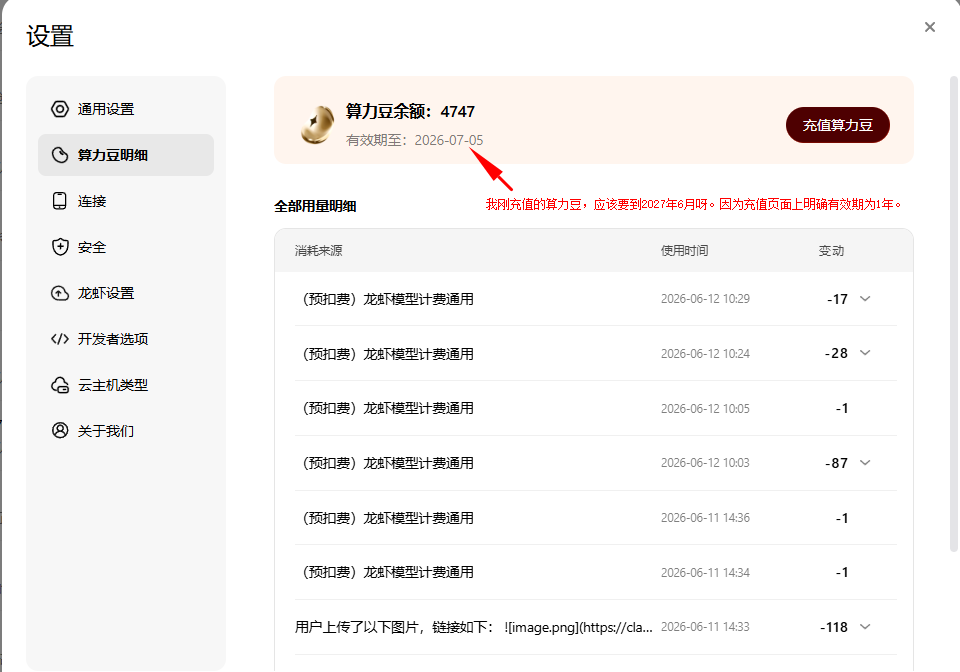The image size is (960, 672).
Task: Click the 充值算力豆 button
Action: 838,125
